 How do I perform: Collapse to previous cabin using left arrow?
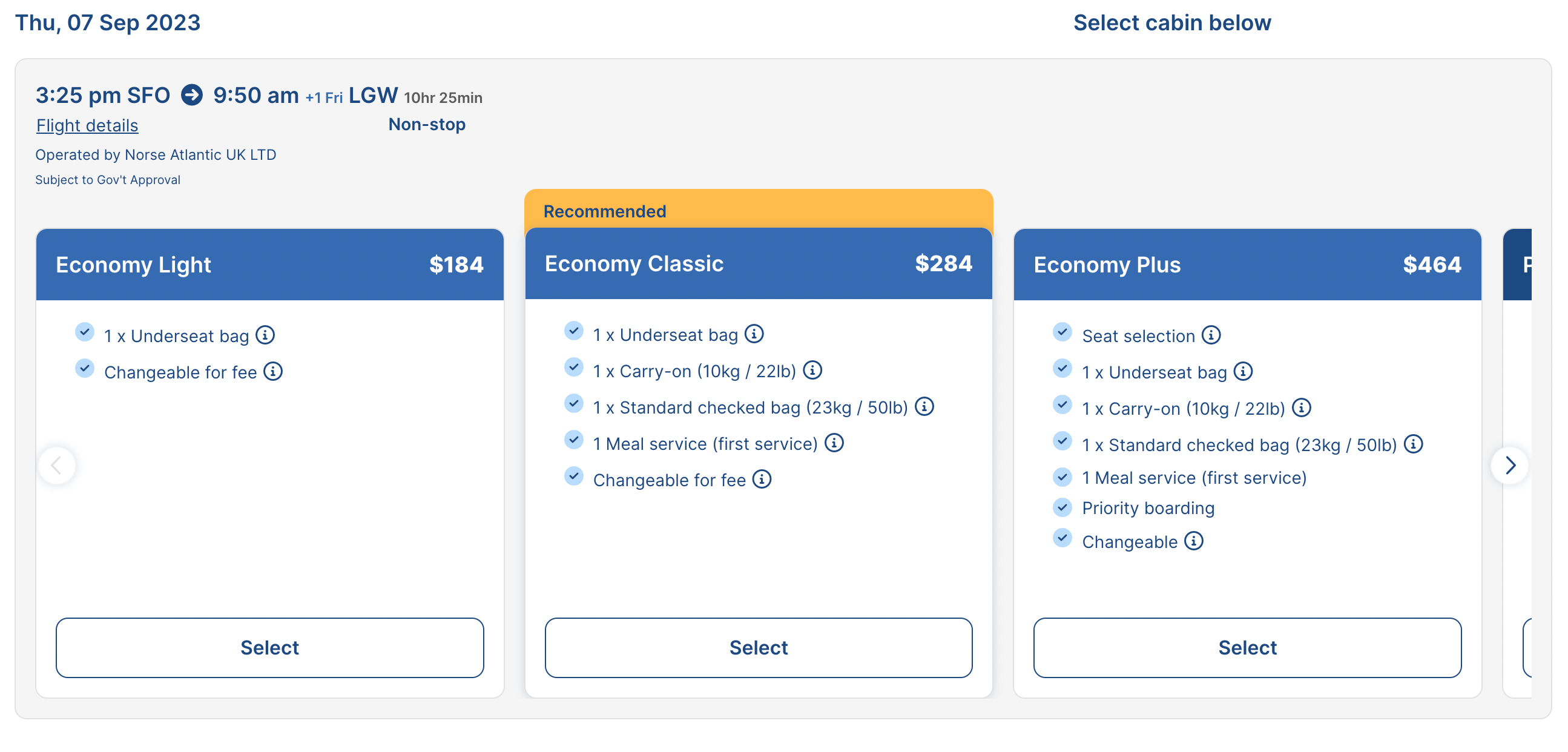57,463
